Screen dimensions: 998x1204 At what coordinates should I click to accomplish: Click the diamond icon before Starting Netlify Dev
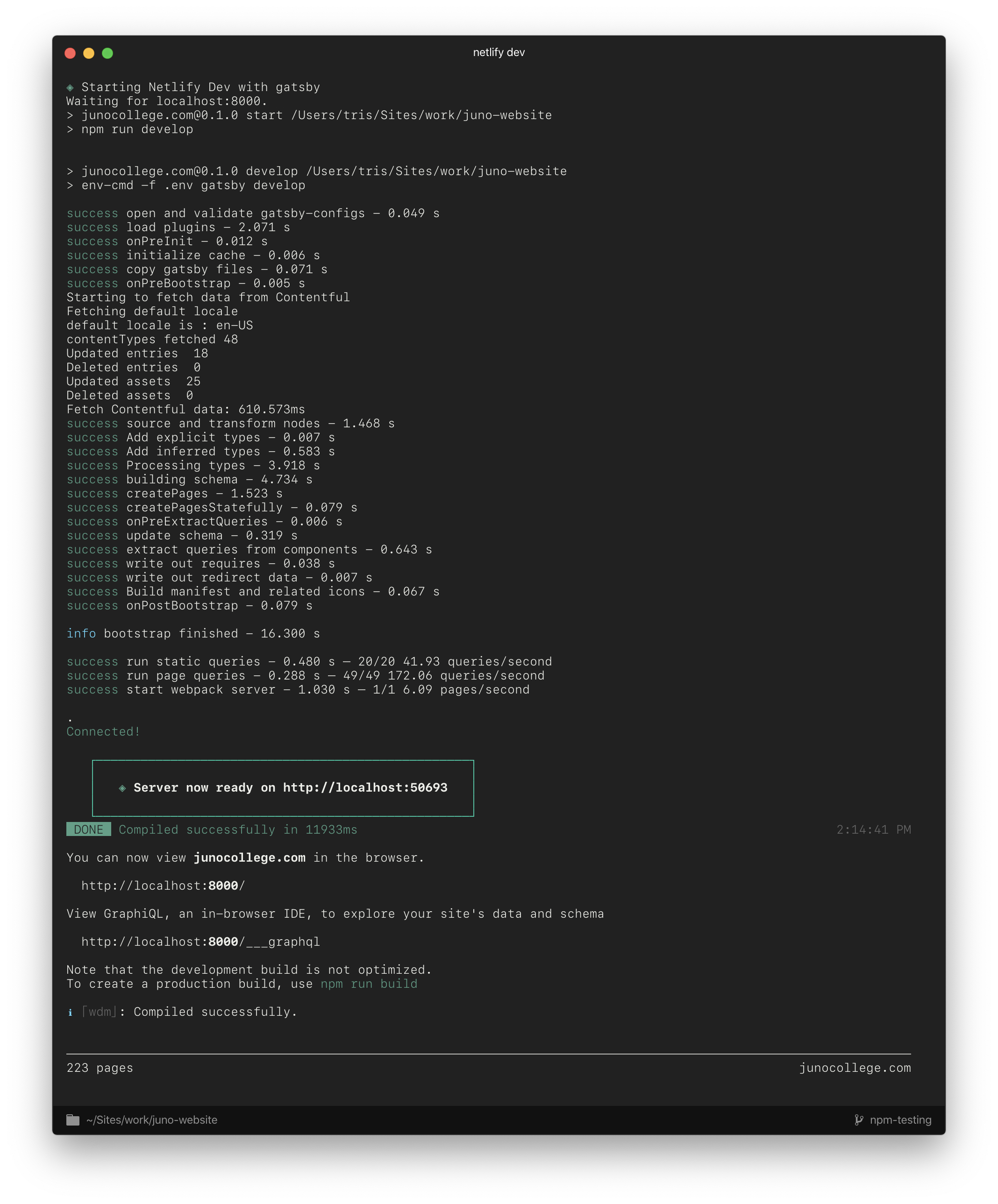[70, 88]
